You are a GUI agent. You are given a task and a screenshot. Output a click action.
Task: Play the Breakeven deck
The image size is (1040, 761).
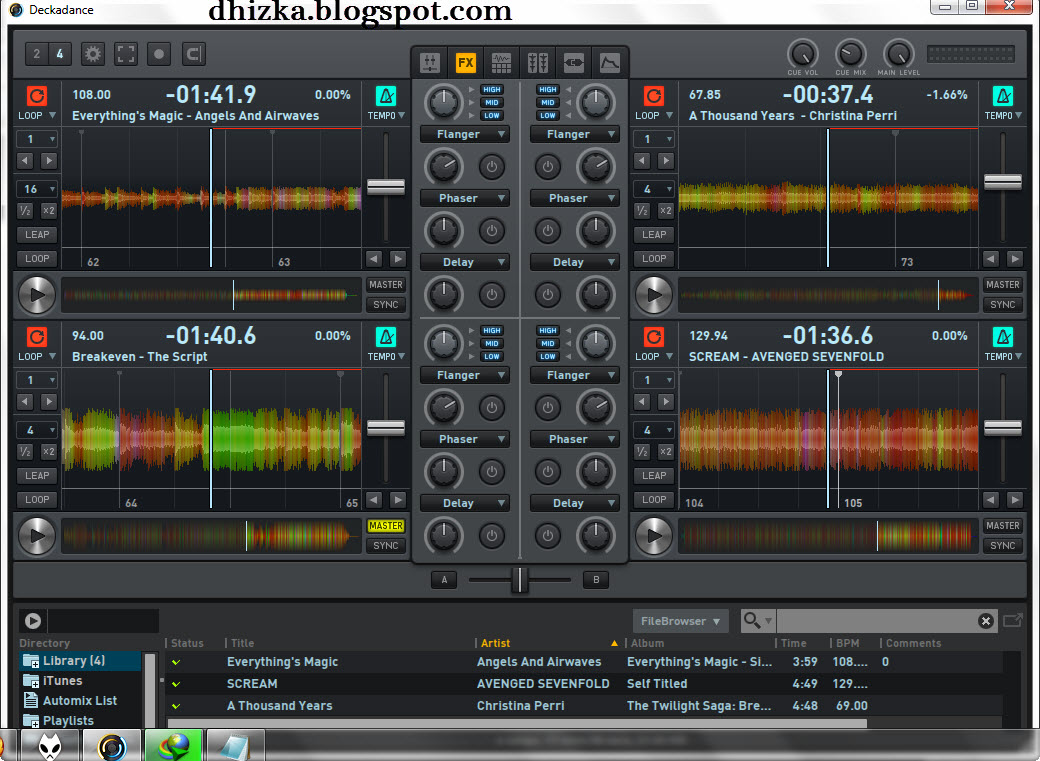(36, 535)
